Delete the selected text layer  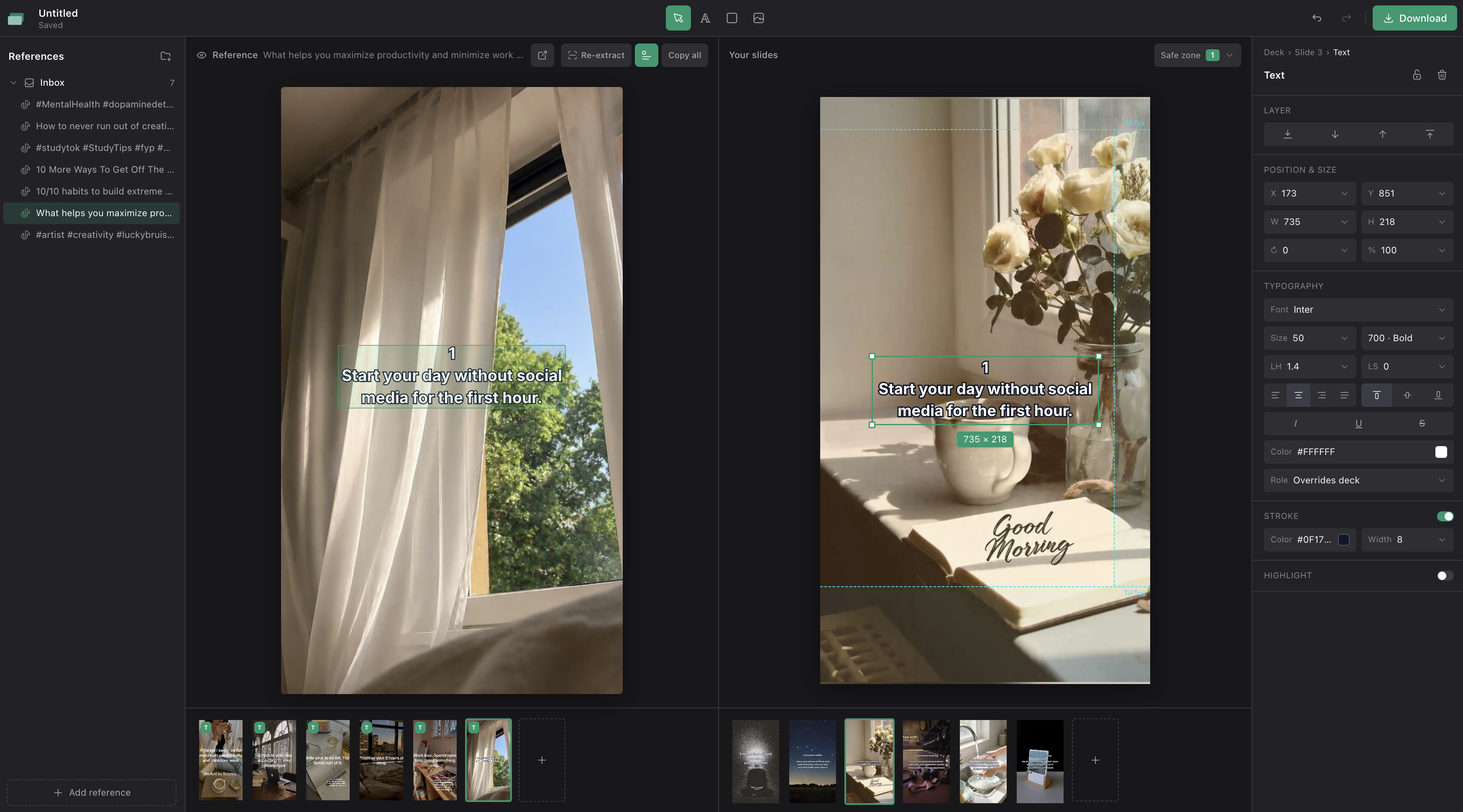point(1441,75)
